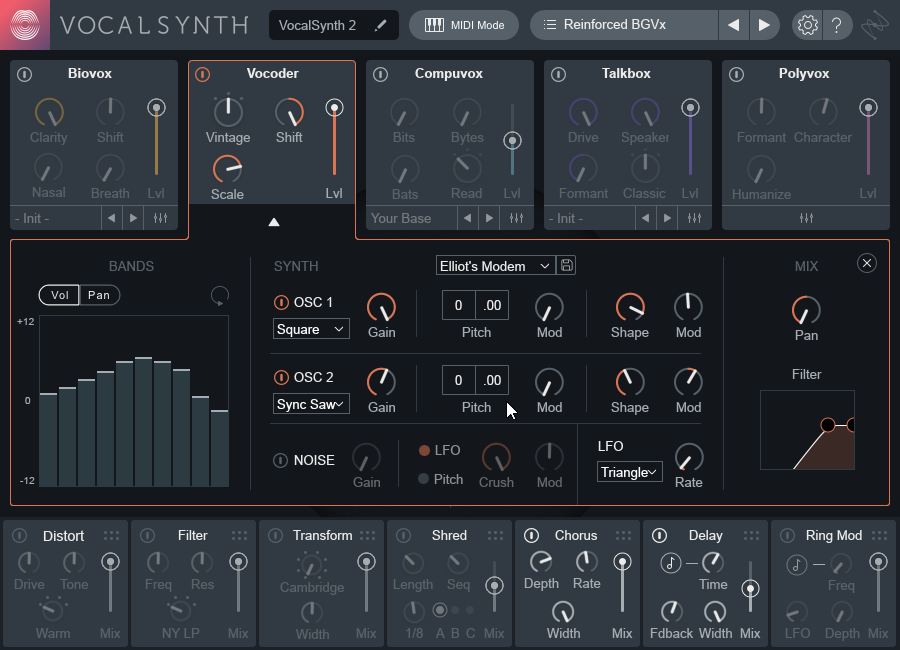Open the Elliot's Modem preset dropdown
Screen dimensions: 900x650
495,266
